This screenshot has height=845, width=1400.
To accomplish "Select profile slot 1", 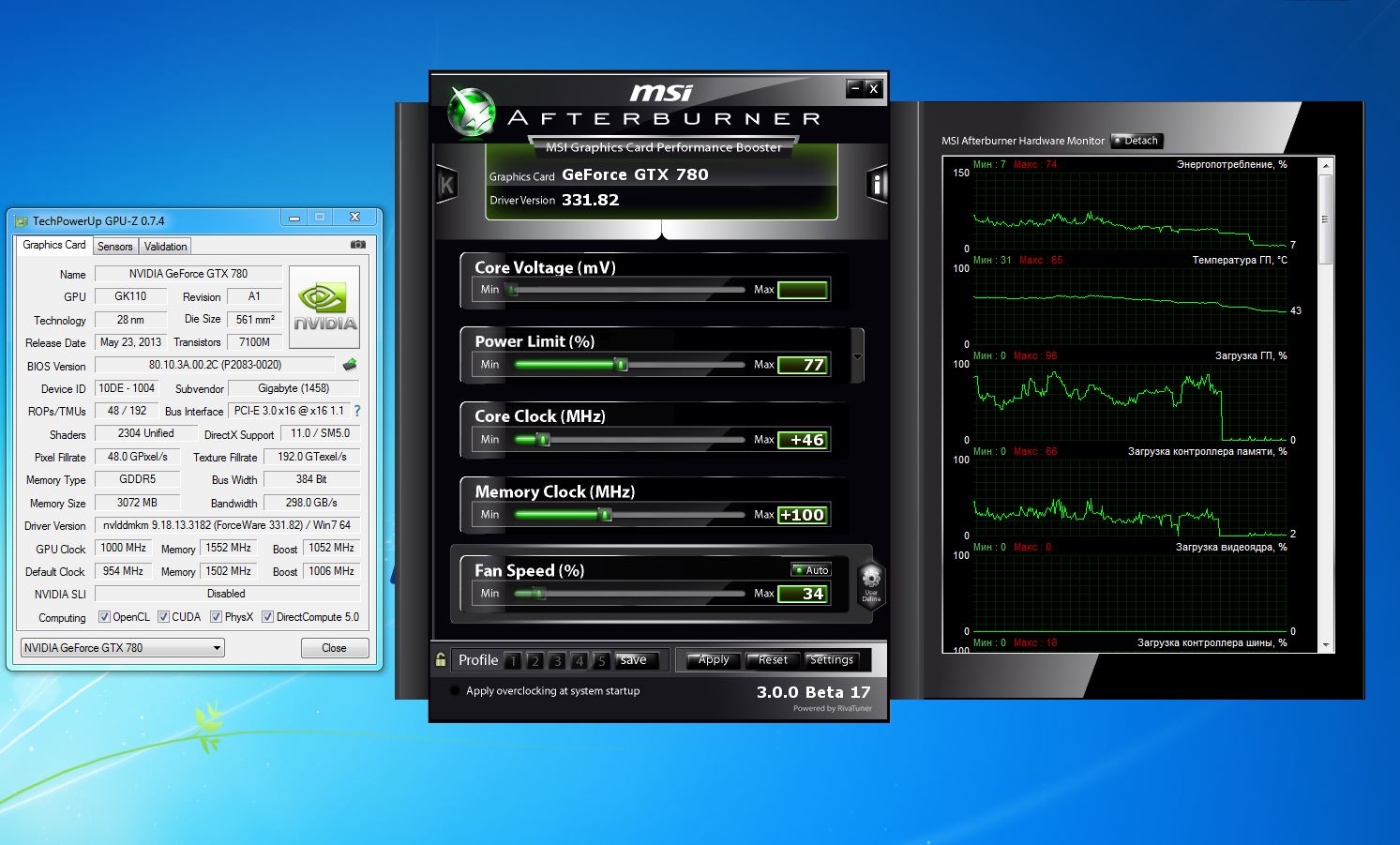I will tap(513, 660).
